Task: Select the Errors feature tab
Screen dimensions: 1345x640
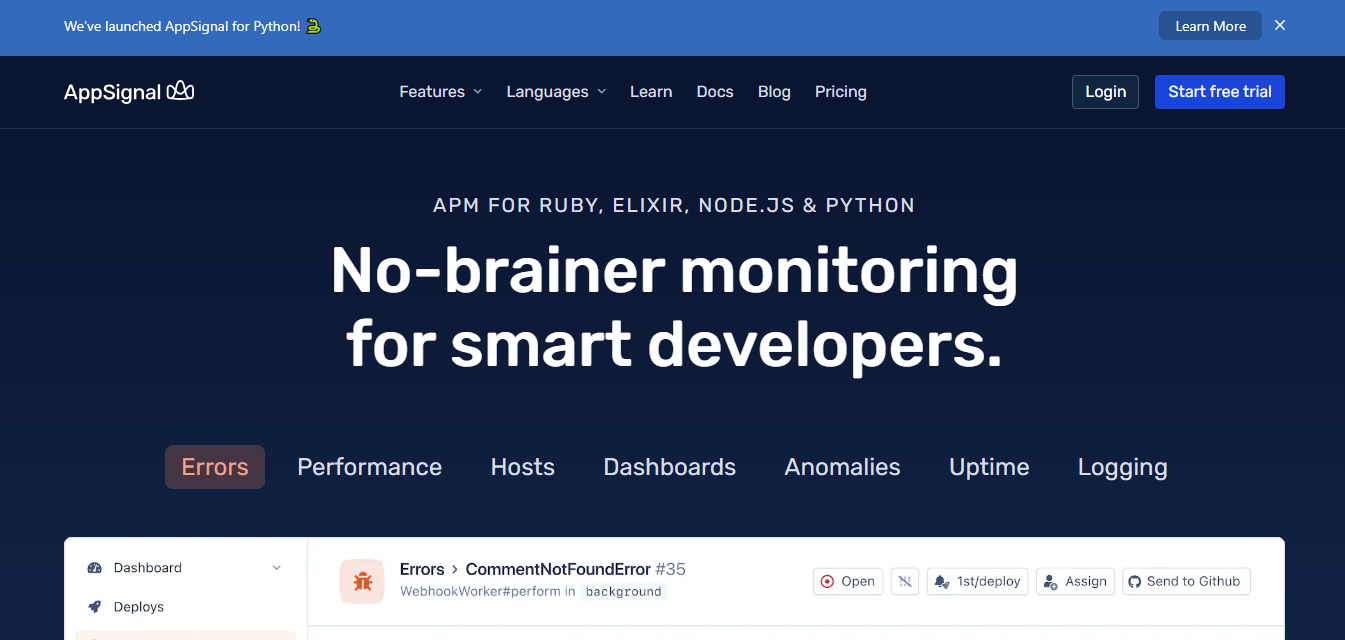Action: click(x=215, y=467)
